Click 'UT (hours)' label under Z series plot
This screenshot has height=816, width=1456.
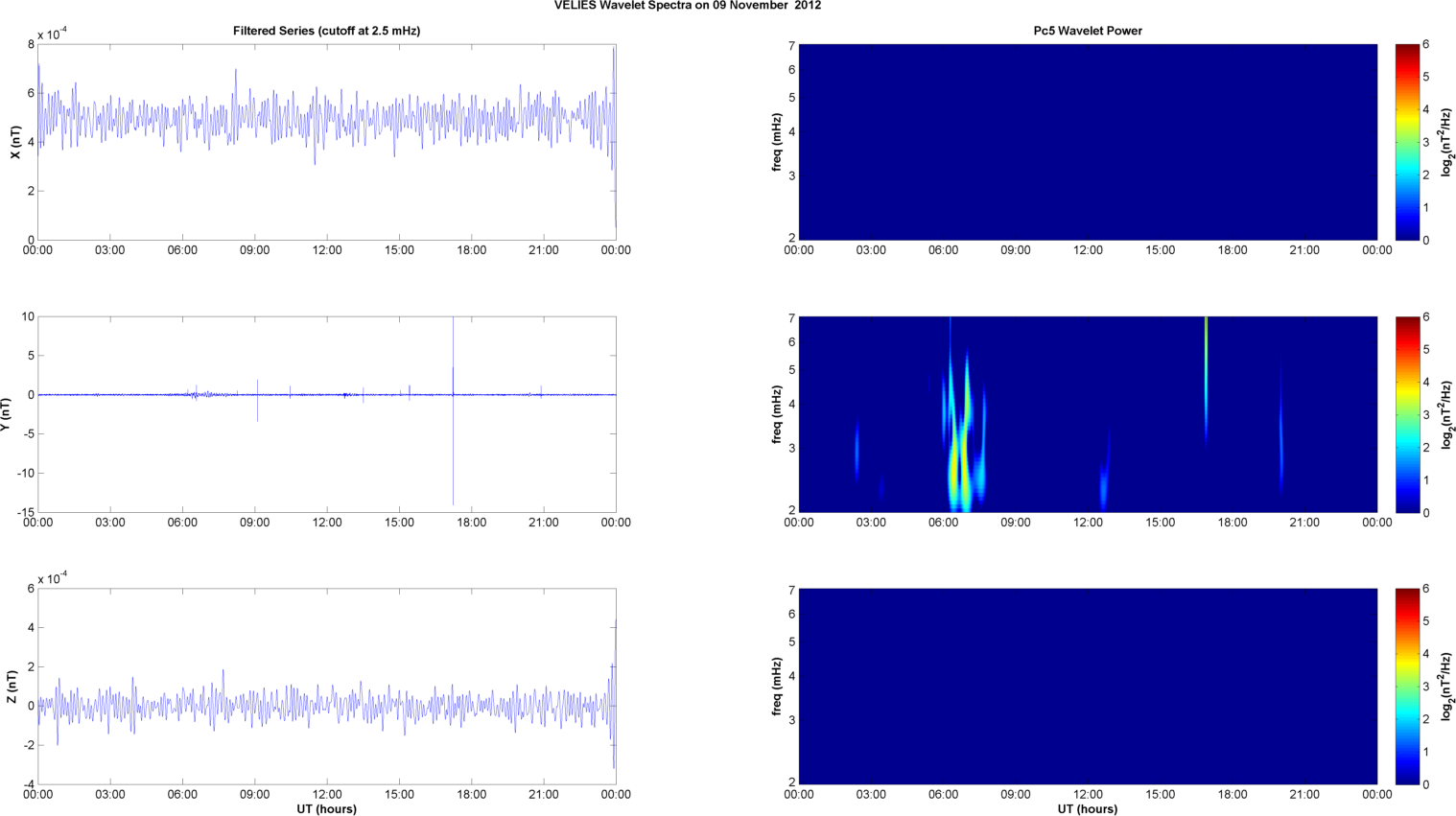click(326, 809)
